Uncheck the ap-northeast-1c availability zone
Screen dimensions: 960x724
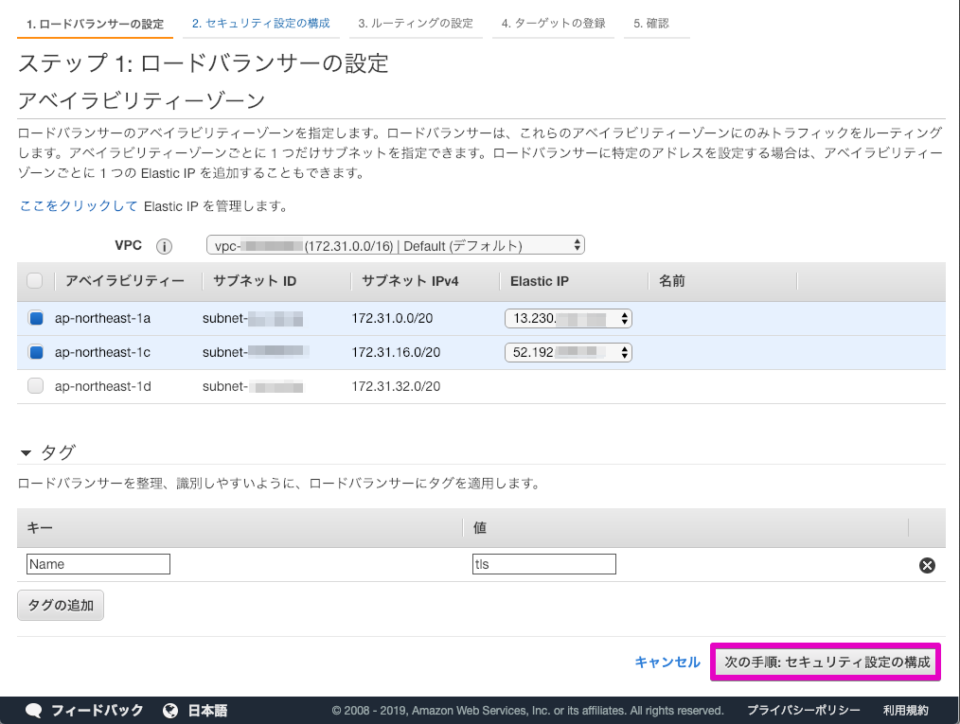35,352
